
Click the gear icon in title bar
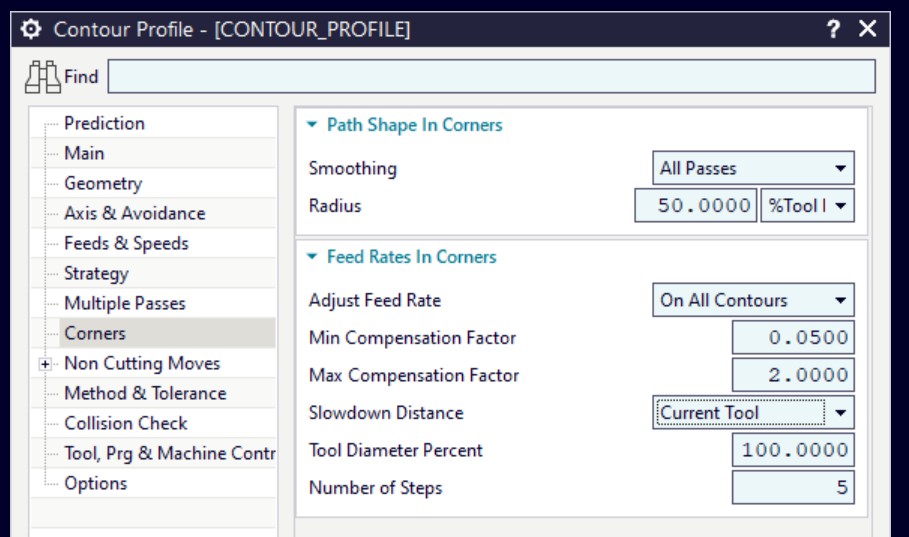(x=31, y=29)
